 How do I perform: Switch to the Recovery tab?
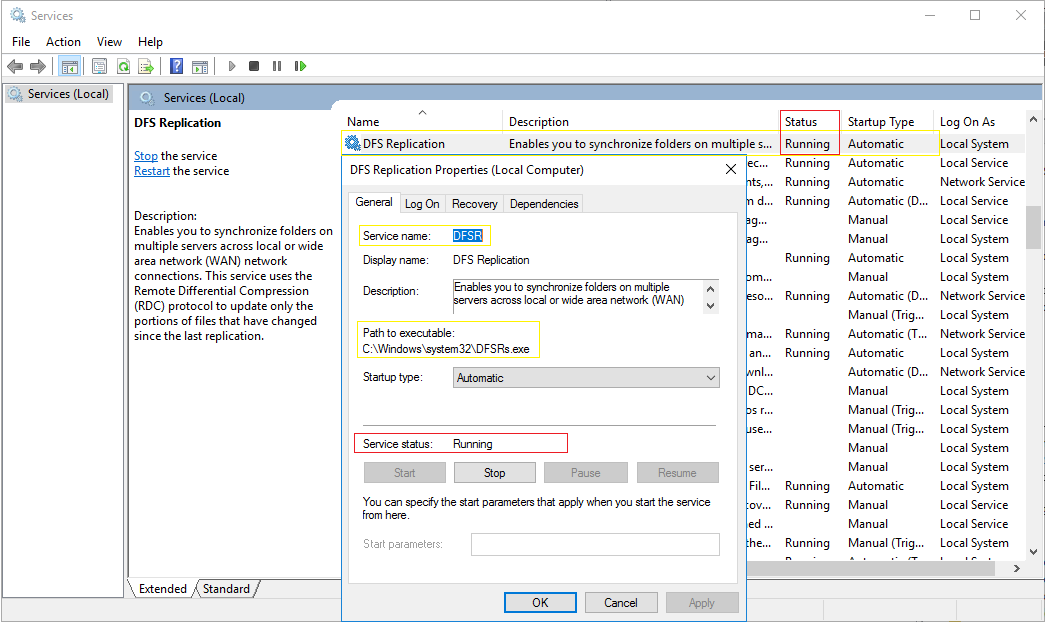[474, 204]
